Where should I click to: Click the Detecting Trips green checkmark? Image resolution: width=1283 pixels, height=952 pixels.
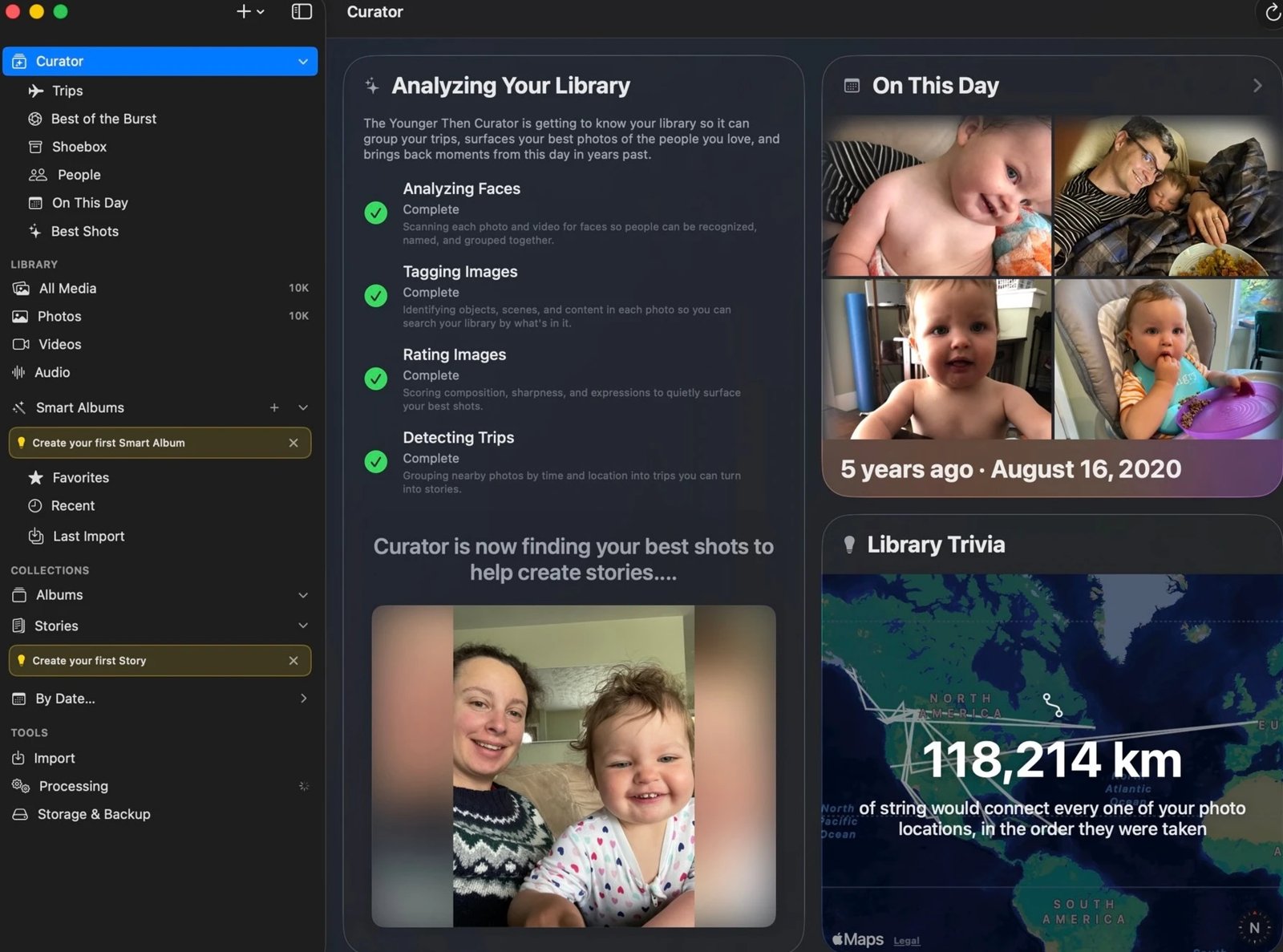pos(375,461)
